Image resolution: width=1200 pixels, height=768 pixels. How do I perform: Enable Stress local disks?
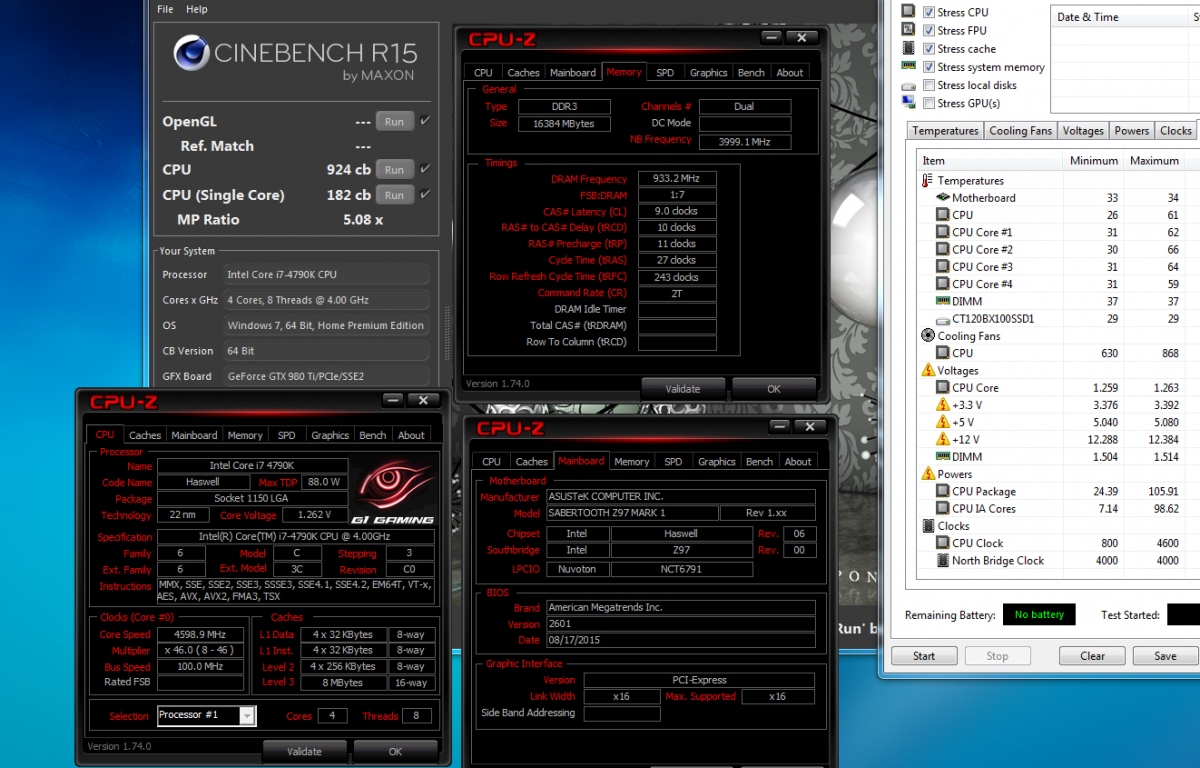[x=929, y=85]
